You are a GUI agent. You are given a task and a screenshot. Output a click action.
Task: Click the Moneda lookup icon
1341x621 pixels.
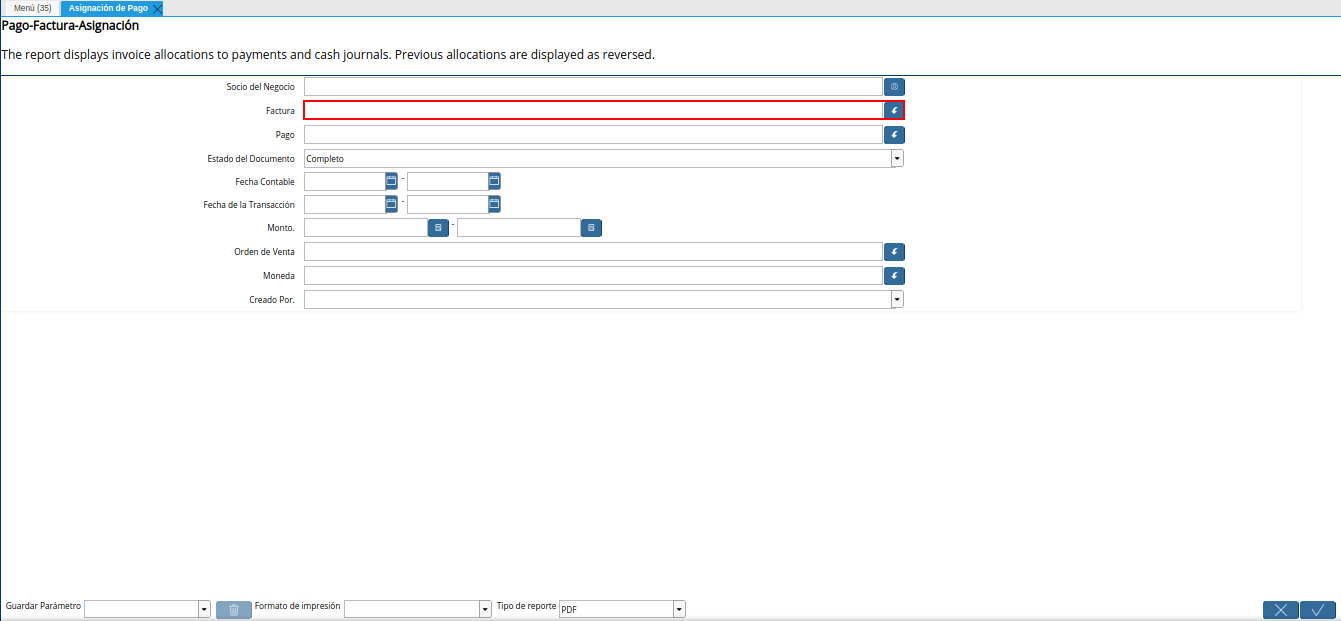coord(894,276)
